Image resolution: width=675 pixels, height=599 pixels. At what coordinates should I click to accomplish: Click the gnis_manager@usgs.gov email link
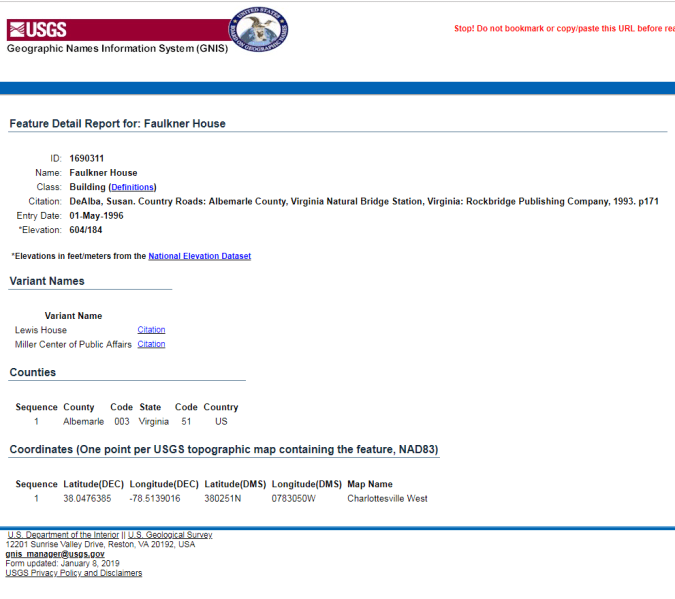click(x=55, y=554)
